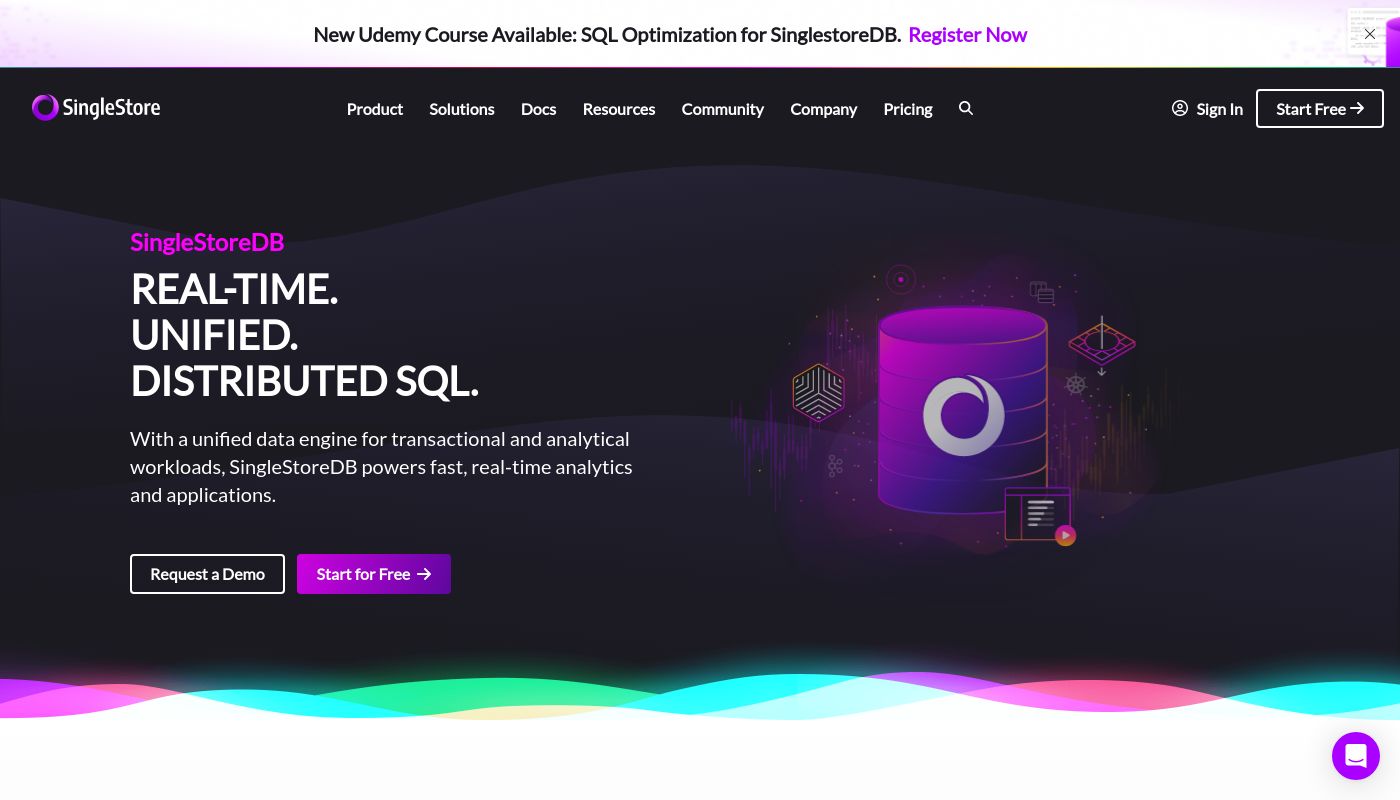Click the hexagon maze icon in illustration
The width and height of the screenshot is (1400, 800).
pyautogui.click(x=818, y=392)
